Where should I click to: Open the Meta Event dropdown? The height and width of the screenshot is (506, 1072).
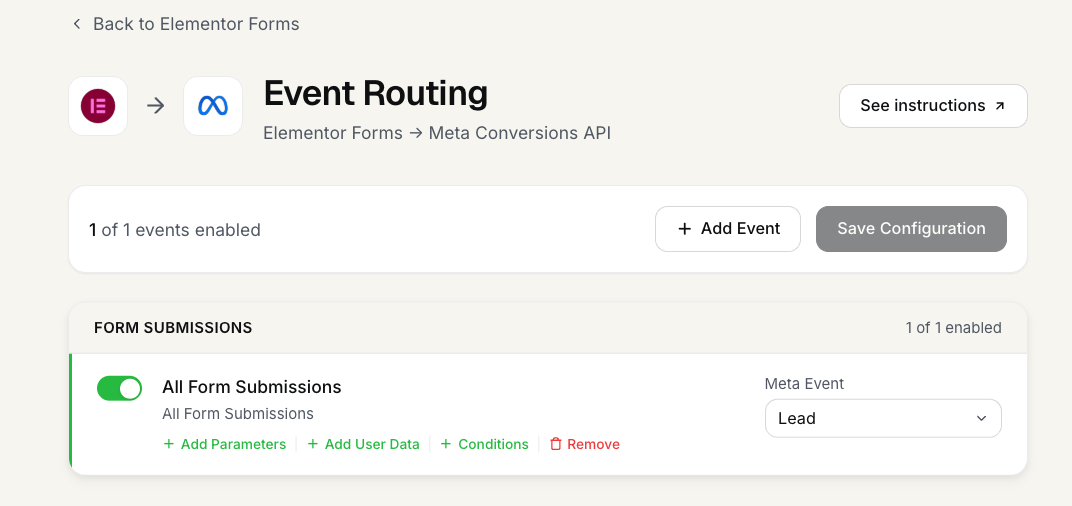pos(883,418)
